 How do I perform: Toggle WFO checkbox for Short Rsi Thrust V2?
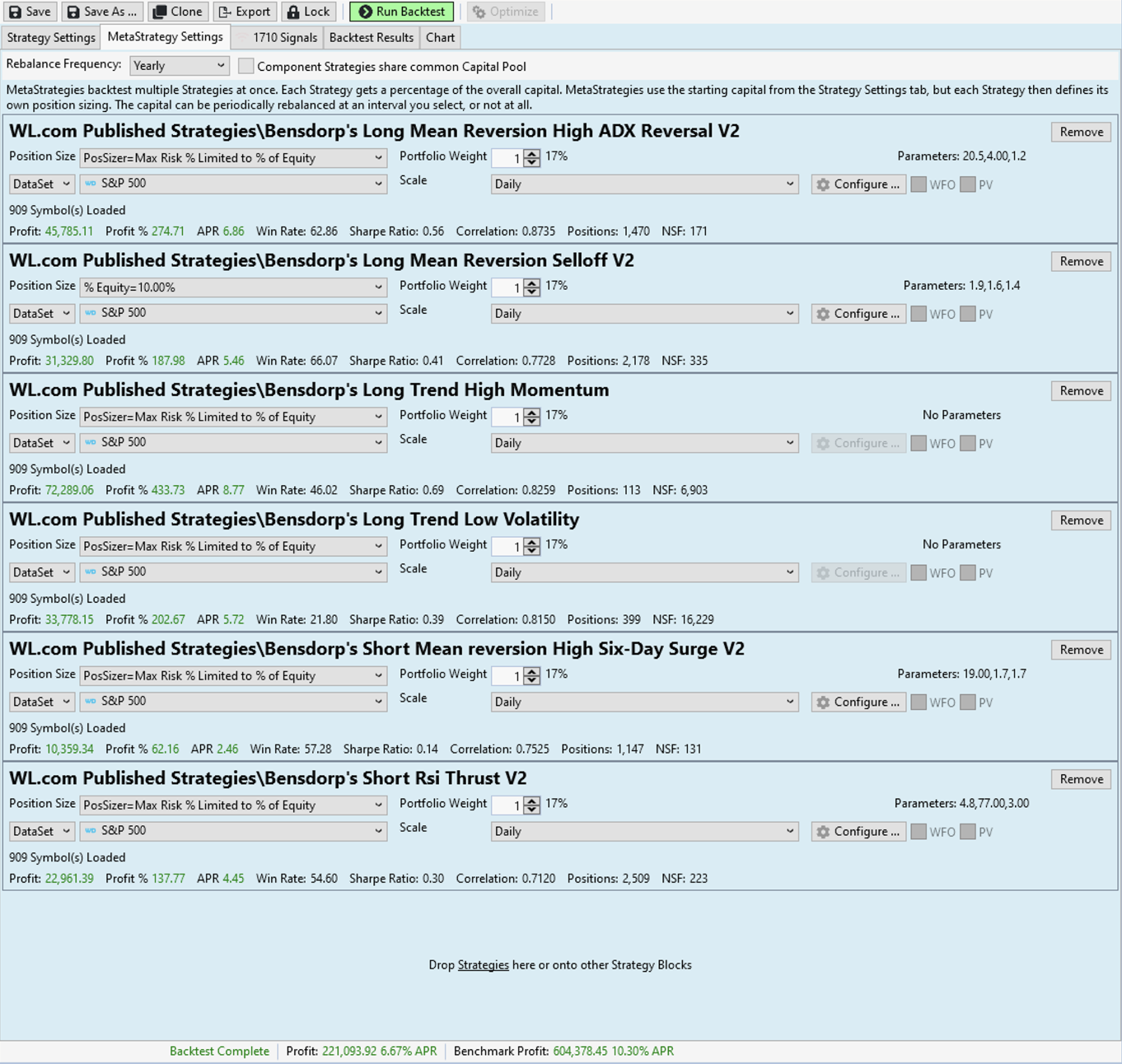click(x=919, y=831)
